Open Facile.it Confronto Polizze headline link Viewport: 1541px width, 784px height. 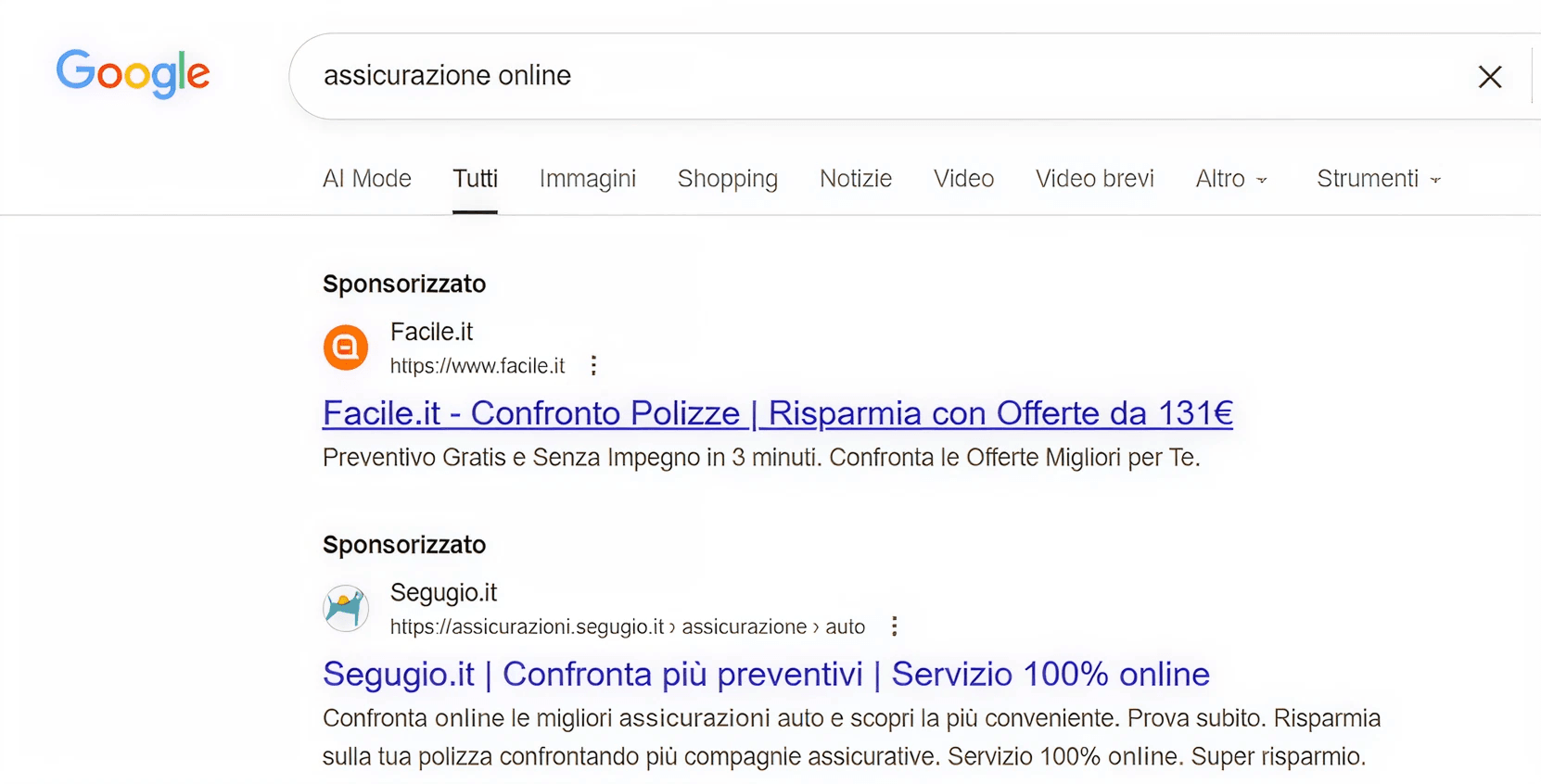coord(777,413)
